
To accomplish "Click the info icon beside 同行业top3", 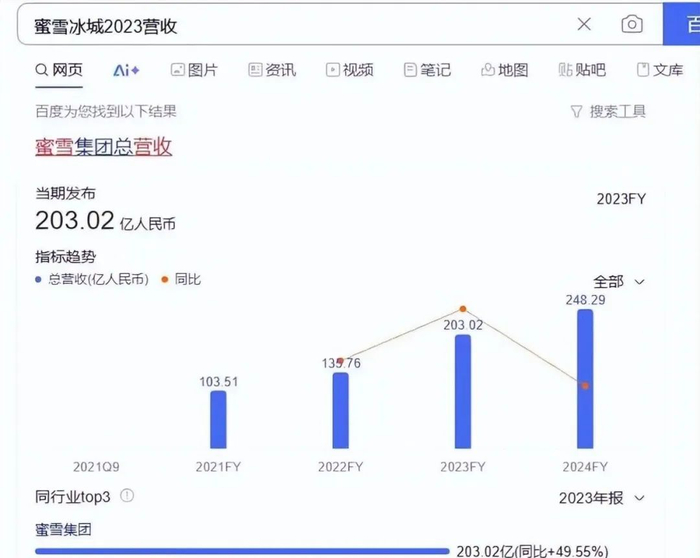I will click(x=127, y=496).
